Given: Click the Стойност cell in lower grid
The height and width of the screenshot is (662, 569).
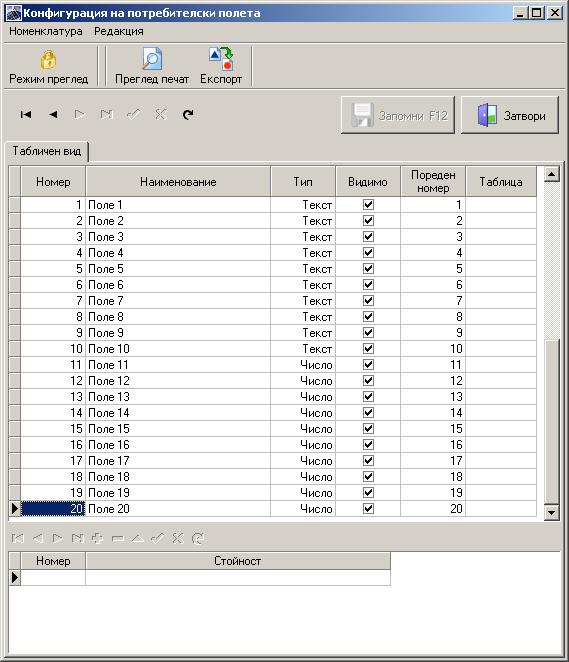Looking at the screenshot, I should (x=238, y=578).
